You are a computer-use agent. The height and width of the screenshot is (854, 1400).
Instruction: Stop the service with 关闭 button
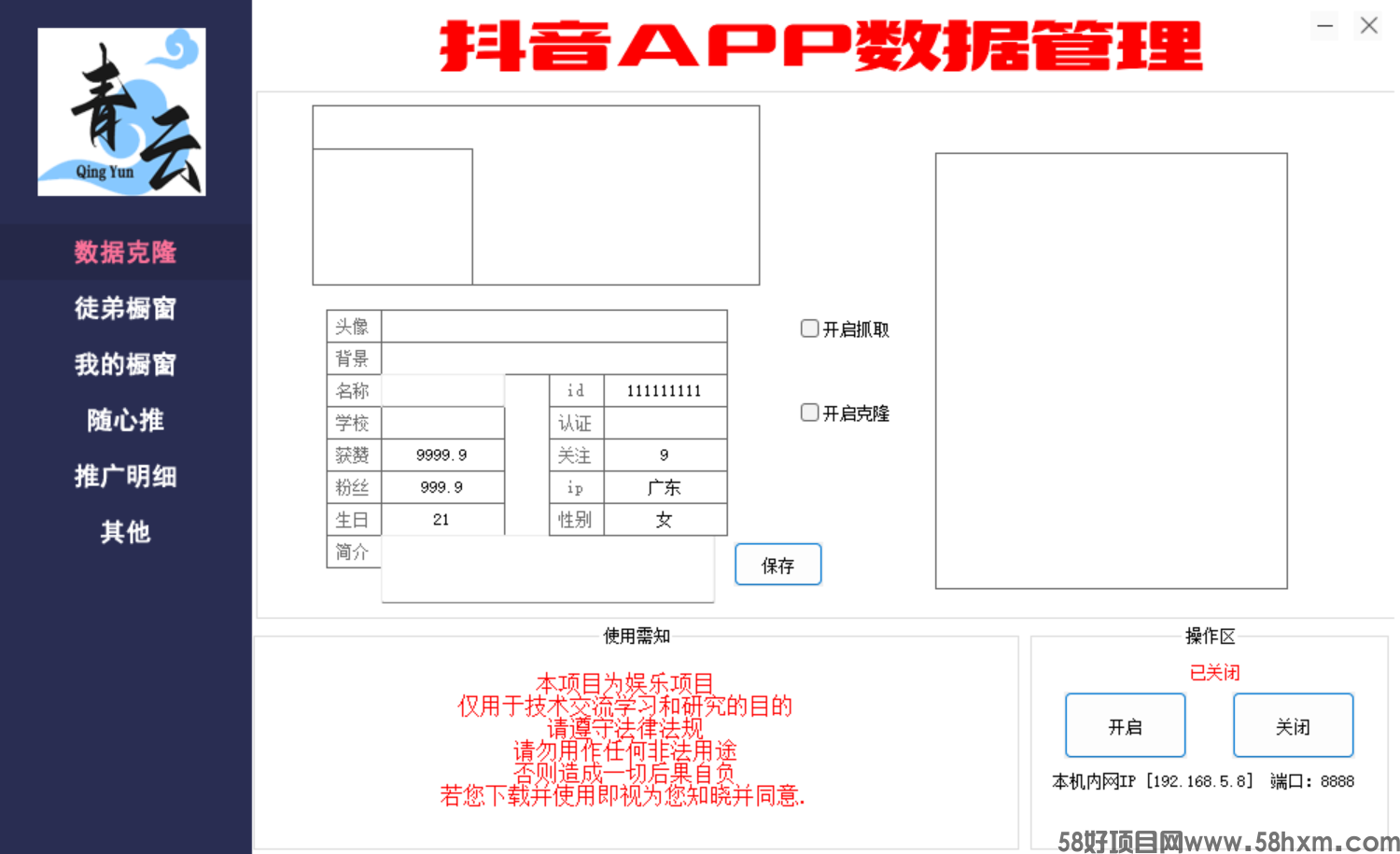click(1294, 725)
